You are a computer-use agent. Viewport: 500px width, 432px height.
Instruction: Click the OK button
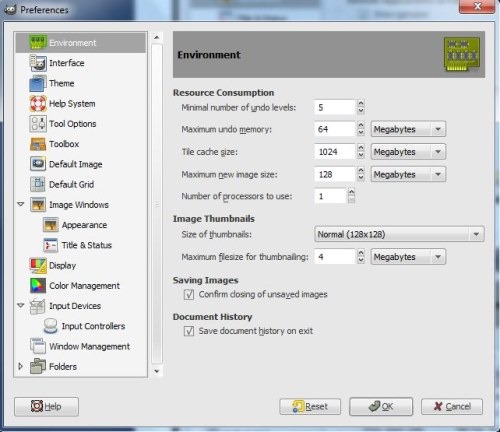pyautogui.click(x=381, y=407)
